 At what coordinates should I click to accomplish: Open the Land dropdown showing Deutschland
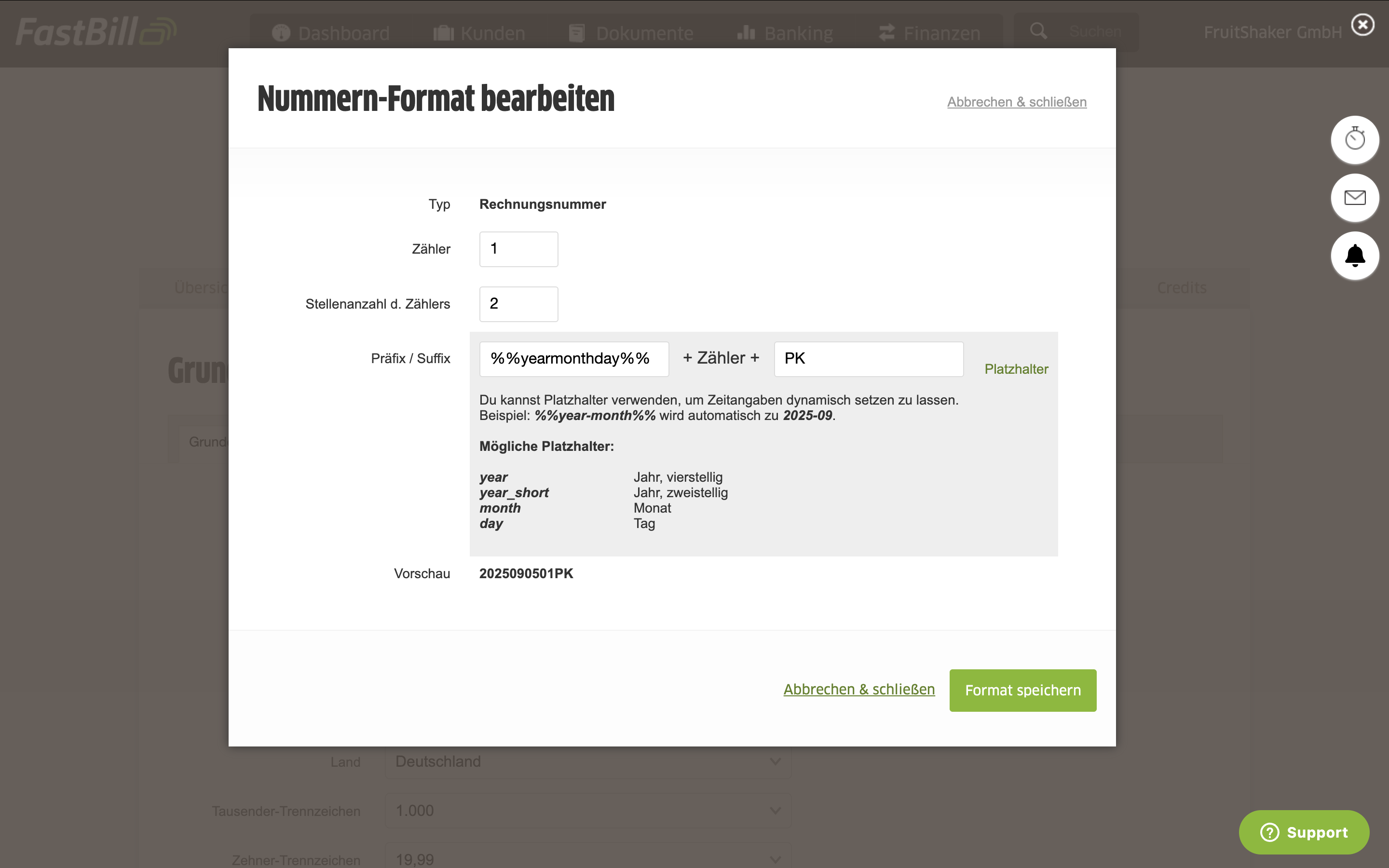(x=588, y=762)
